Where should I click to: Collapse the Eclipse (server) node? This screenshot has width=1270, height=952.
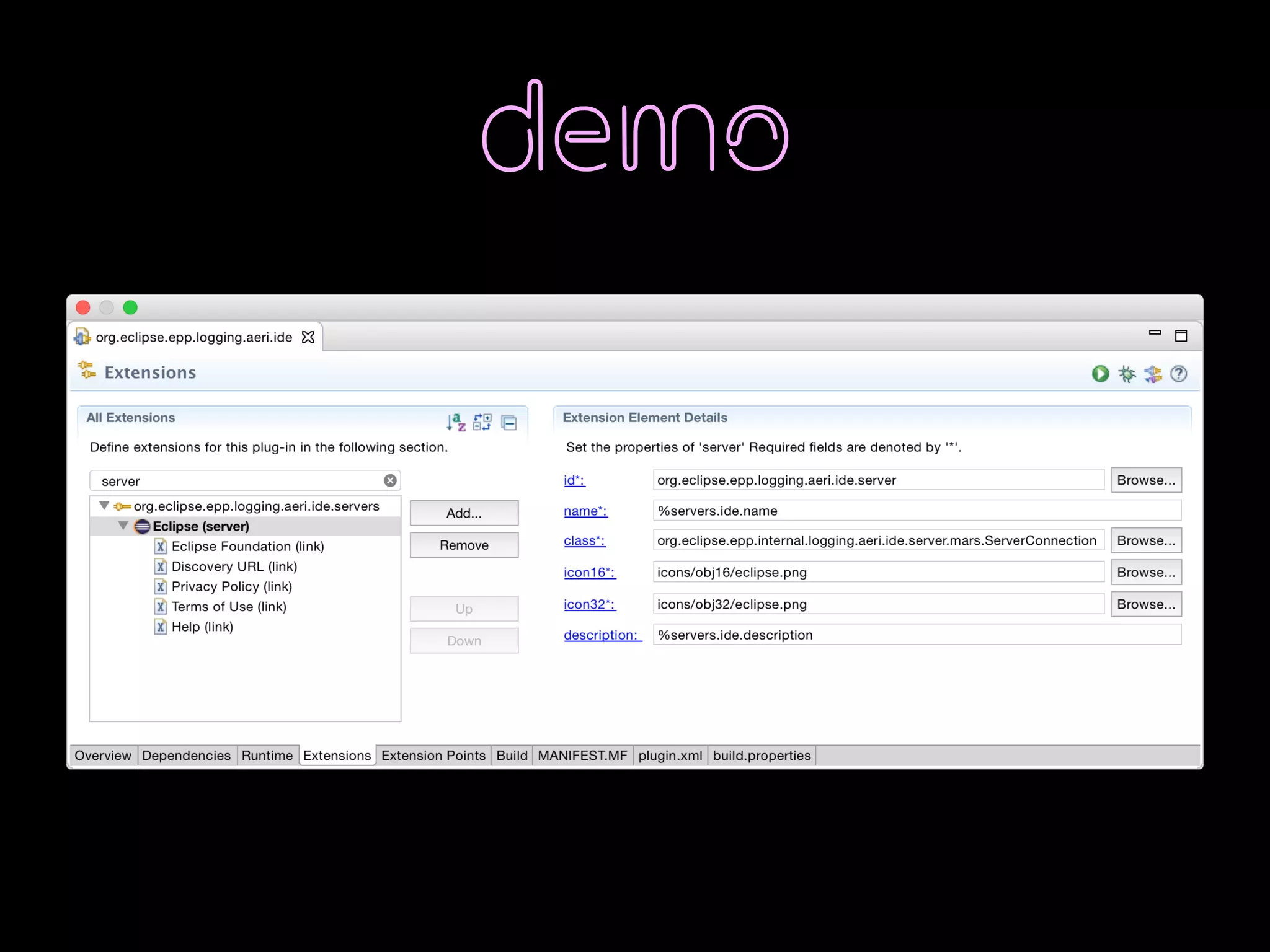click(x=123, y=526)
